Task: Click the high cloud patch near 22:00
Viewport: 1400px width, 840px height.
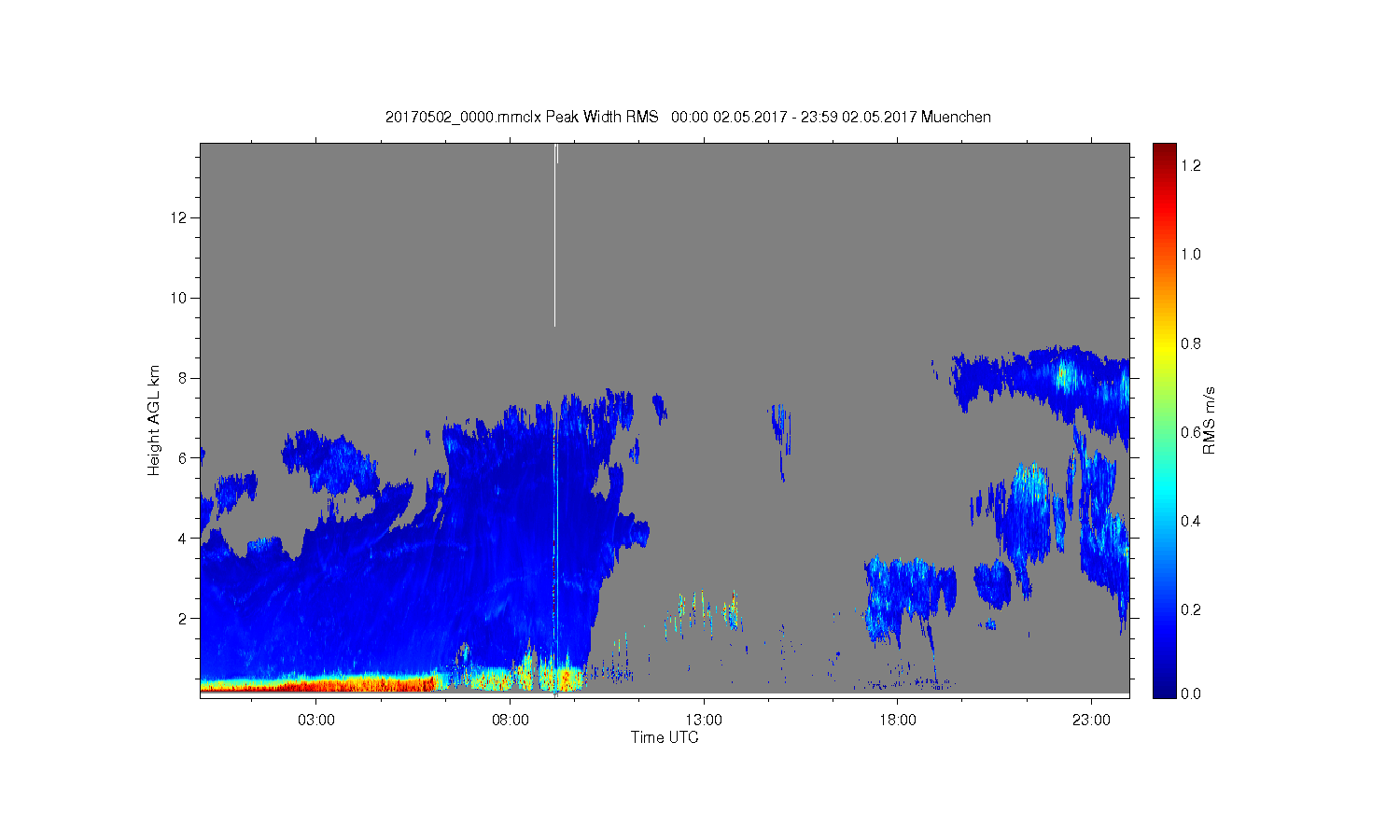Action: [1064, 376]
